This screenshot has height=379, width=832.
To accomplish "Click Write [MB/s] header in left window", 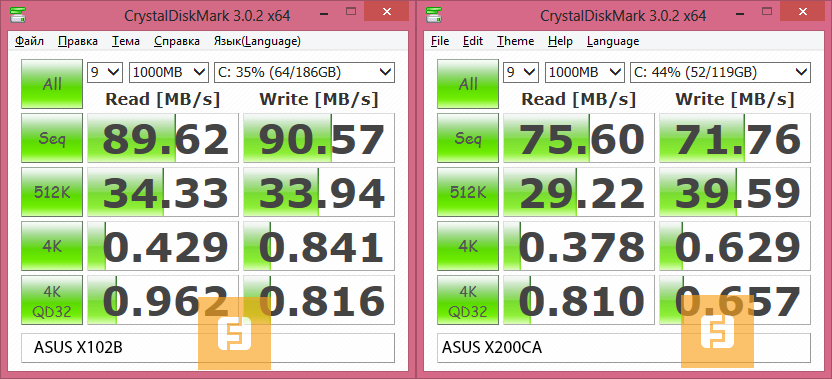I will coord(318,99).
